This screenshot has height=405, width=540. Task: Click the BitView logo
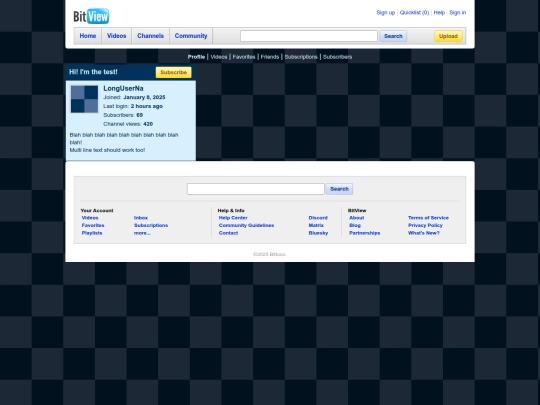click(91, 16)
